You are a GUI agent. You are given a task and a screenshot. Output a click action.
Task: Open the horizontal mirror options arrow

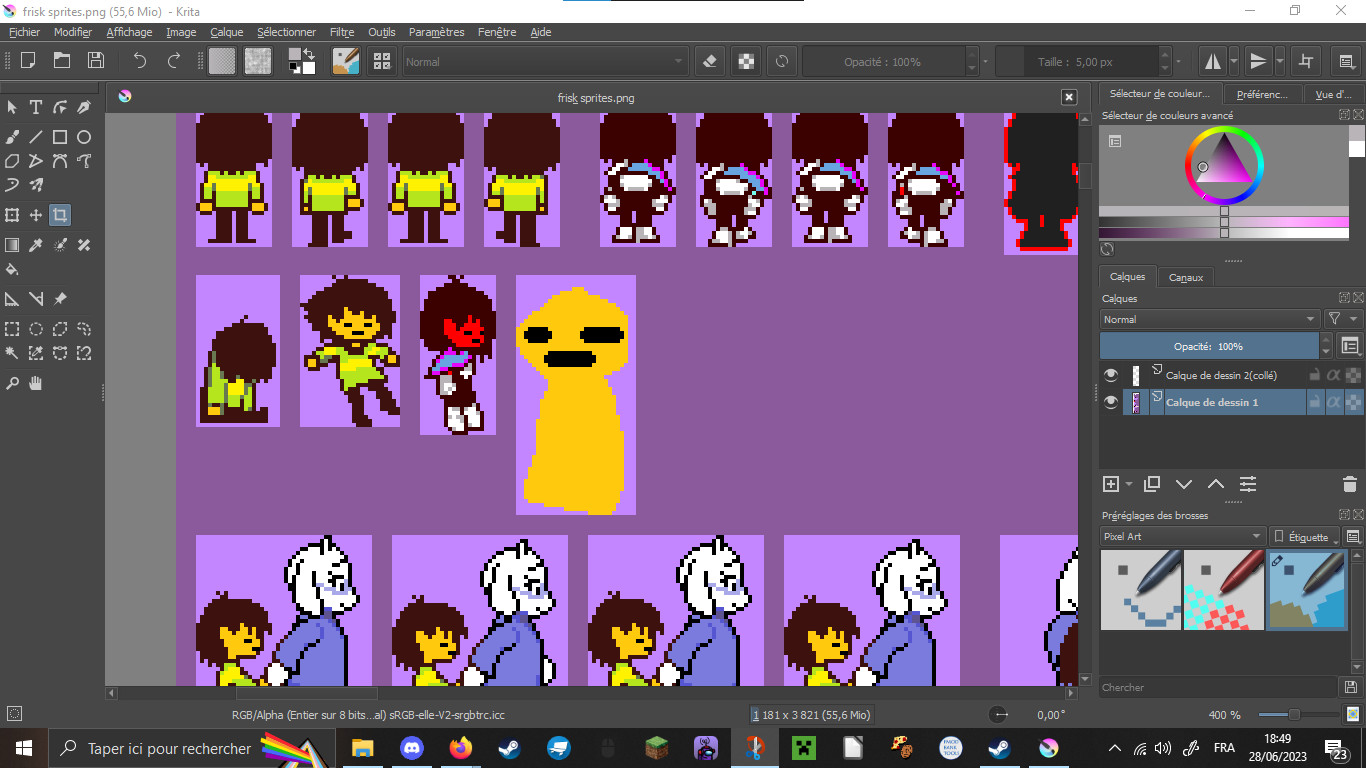[x=1234, y=61]
